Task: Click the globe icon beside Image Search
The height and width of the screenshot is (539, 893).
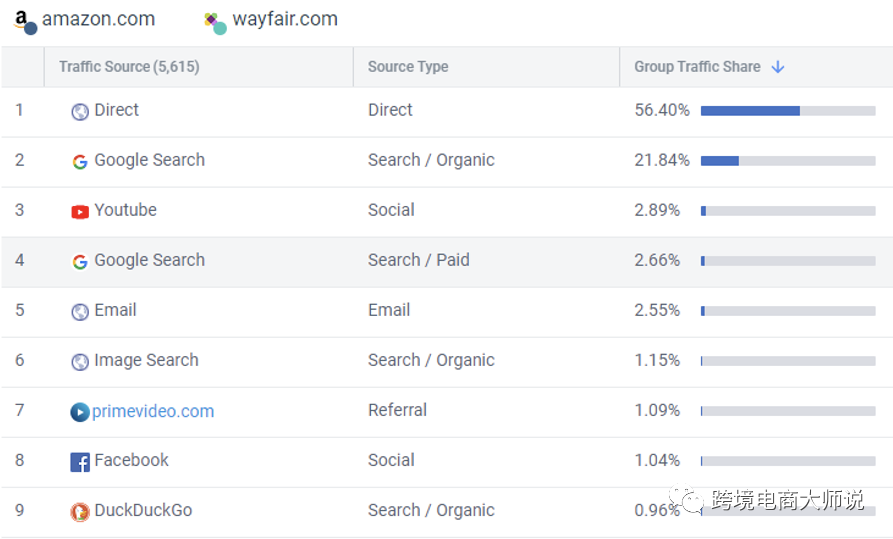Action: pos(80,361)
